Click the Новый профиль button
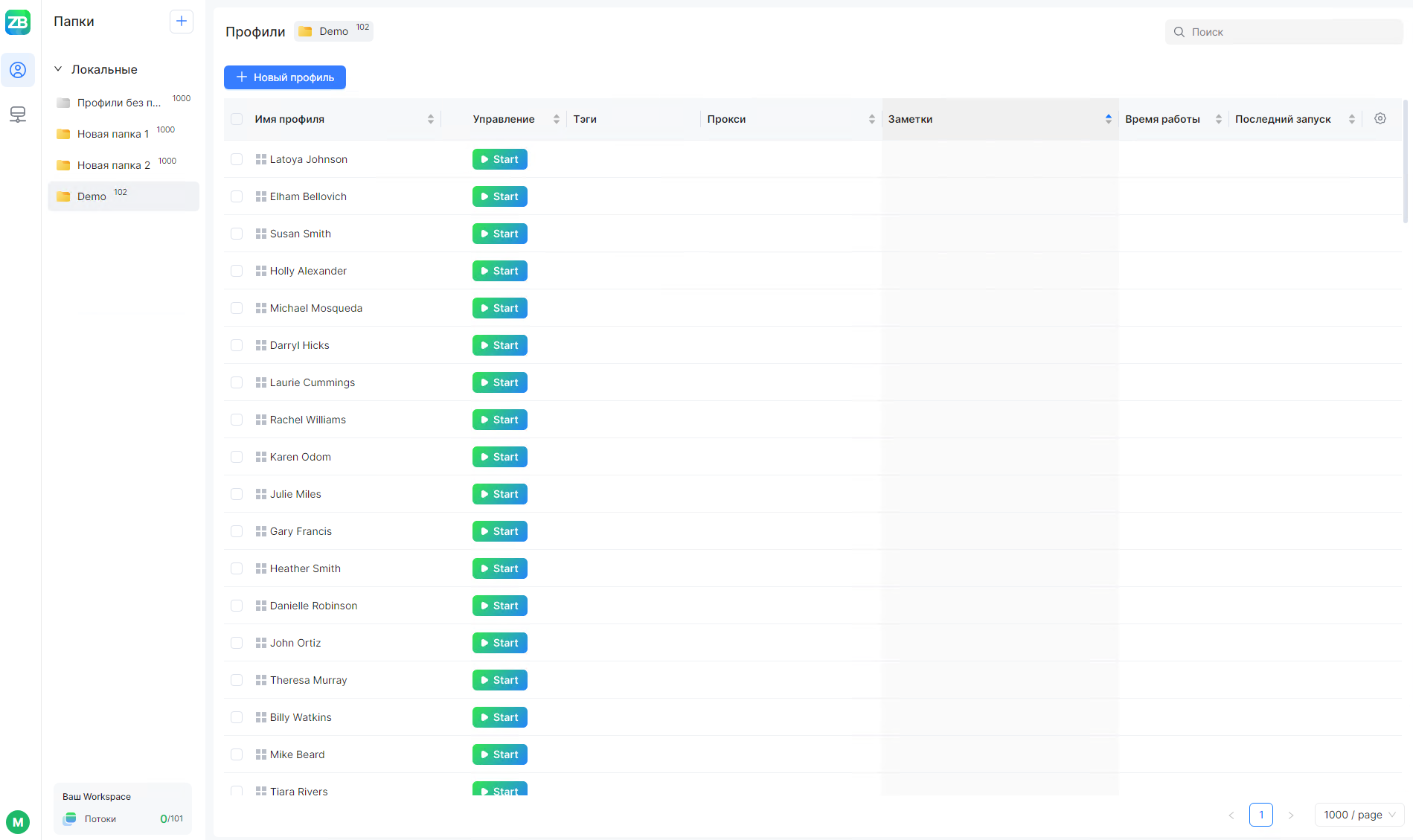This screenshot has height=840, width=1413. pyautogui.click(x=285, y=77)
